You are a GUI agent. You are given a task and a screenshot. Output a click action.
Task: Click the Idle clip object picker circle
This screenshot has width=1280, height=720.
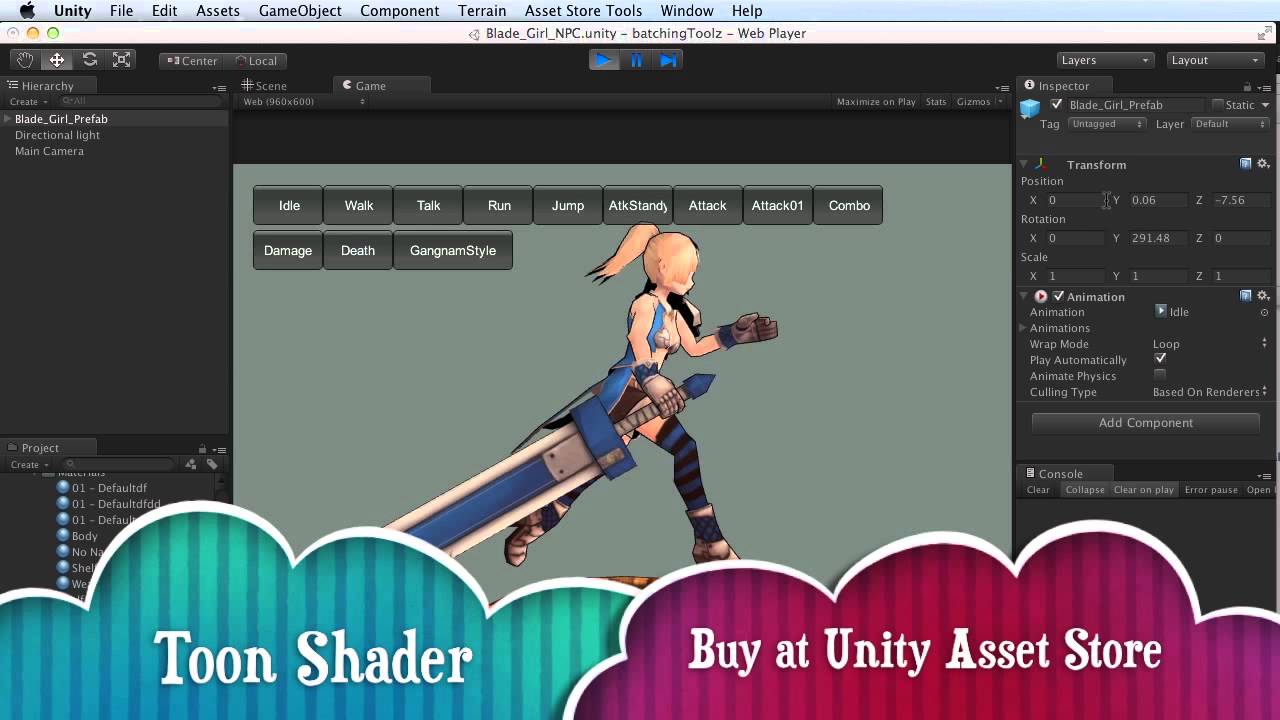[x=1264, y=312]
